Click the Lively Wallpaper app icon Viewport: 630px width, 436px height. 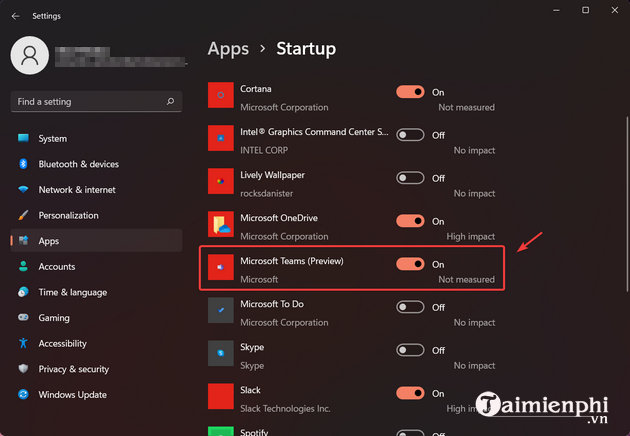tap(221, 181)
